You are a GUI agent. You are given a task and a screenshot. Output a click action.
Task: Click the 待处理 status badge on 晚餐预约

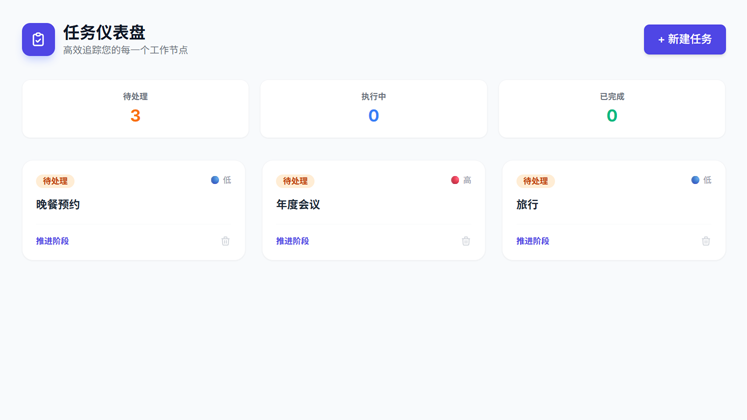click(x=55, y=181)
